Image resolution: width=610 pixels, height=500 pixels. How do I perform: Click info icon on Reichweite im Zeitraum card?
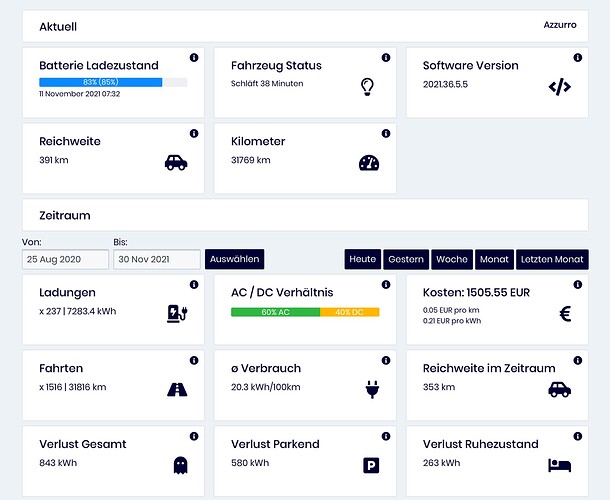[x=578, y=360]
